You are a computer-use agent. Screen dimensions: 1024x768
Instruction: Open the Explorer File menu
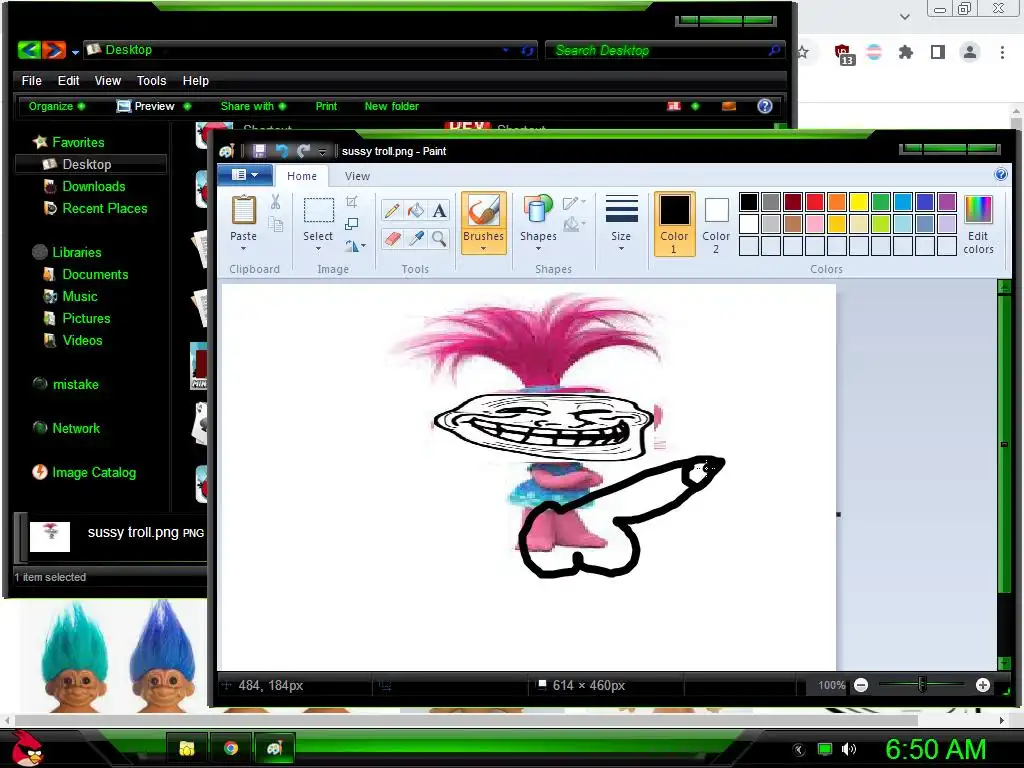31,80
